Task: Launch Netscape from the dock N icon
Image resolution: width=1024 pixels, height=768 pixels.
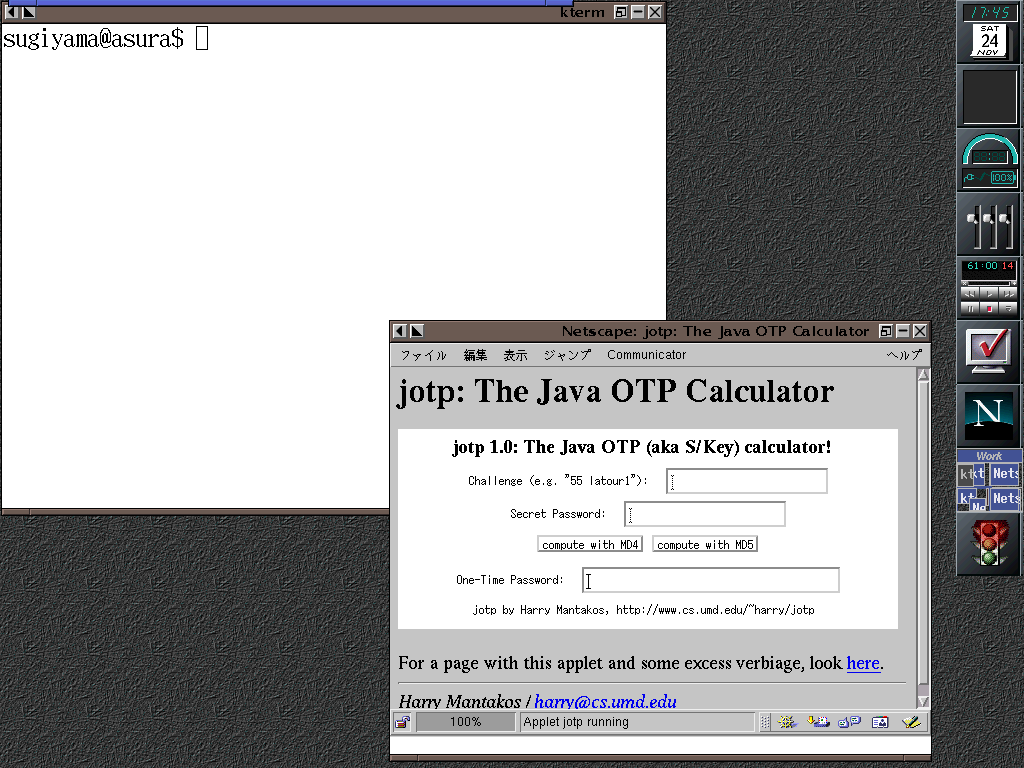Action: 989,415
